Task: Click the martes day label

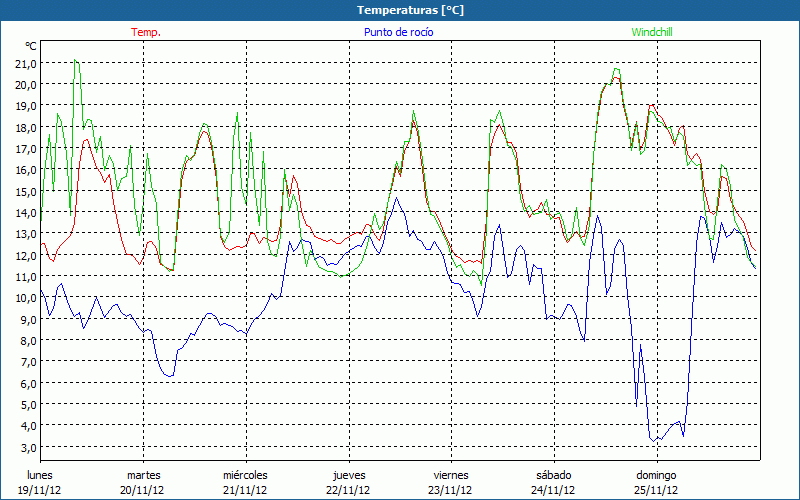Action: coord(143,475)
